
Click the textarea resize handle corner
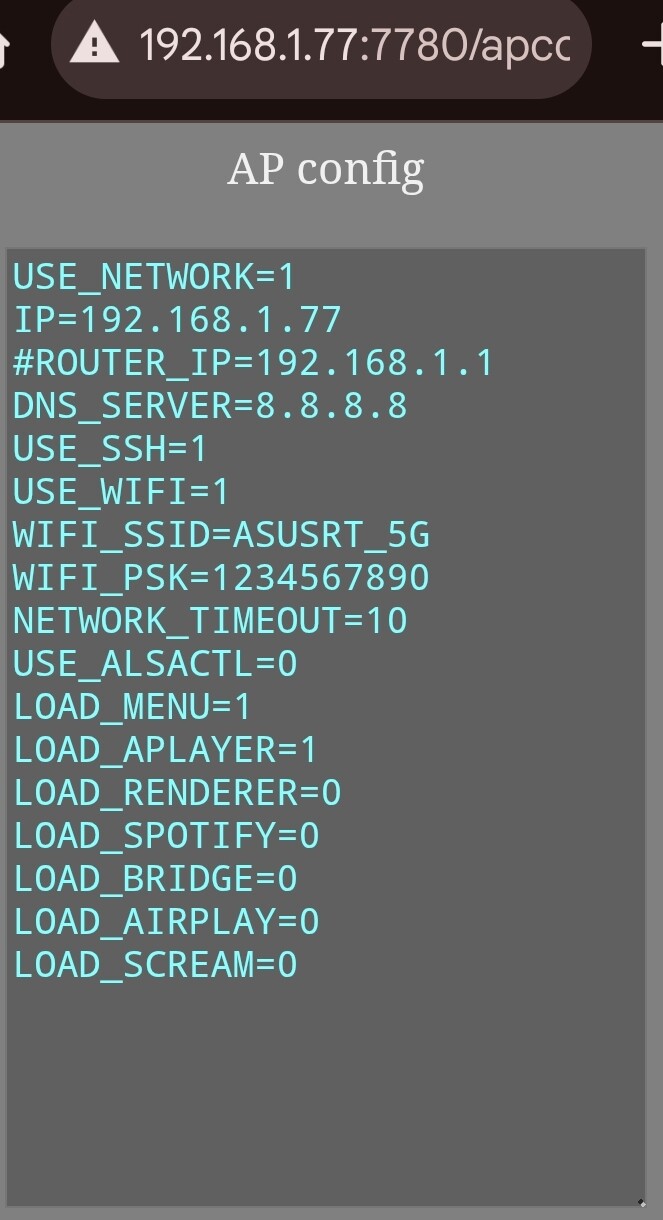tap(640, 1203)
